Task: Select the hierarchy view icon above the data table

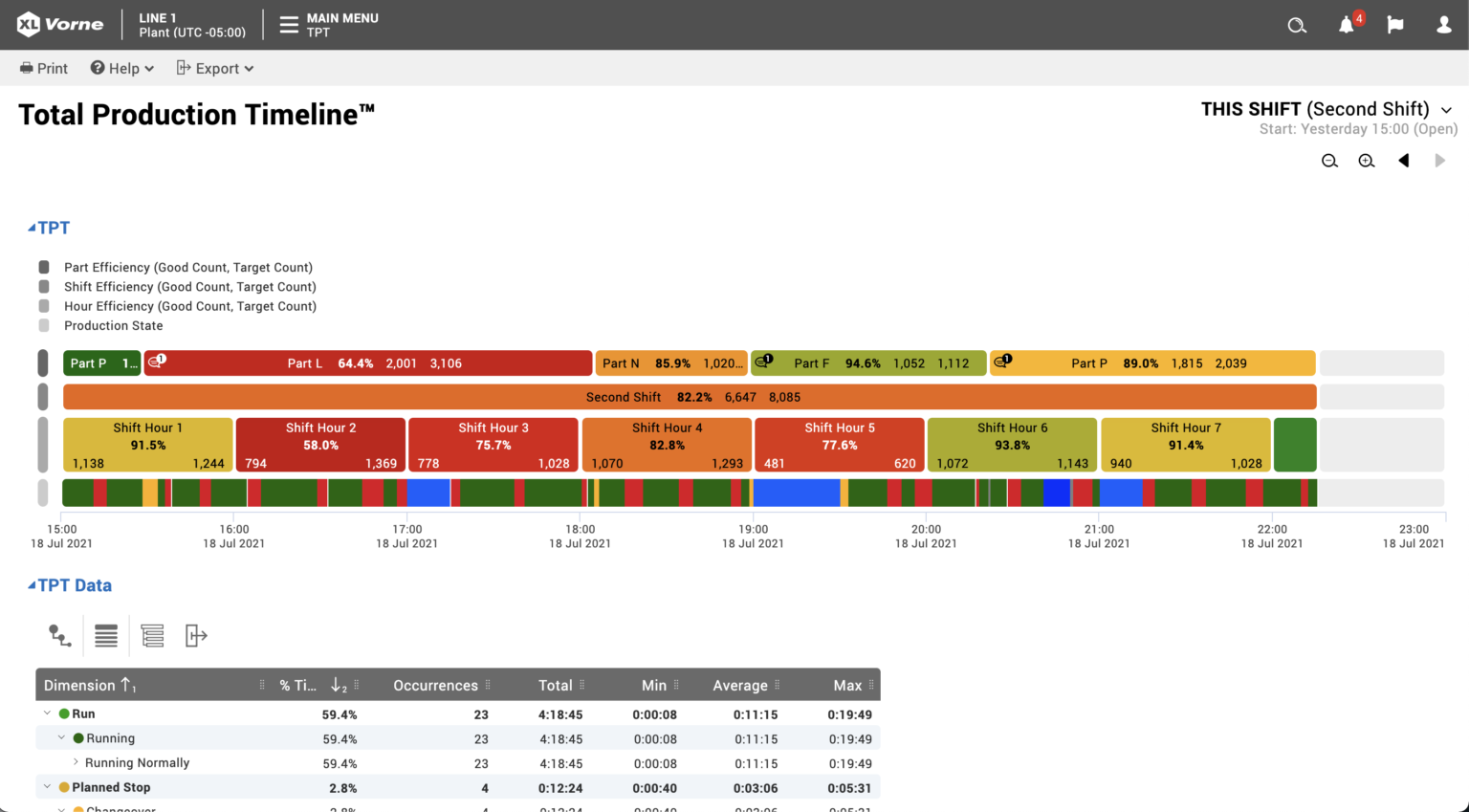Action: pos(59,635)
